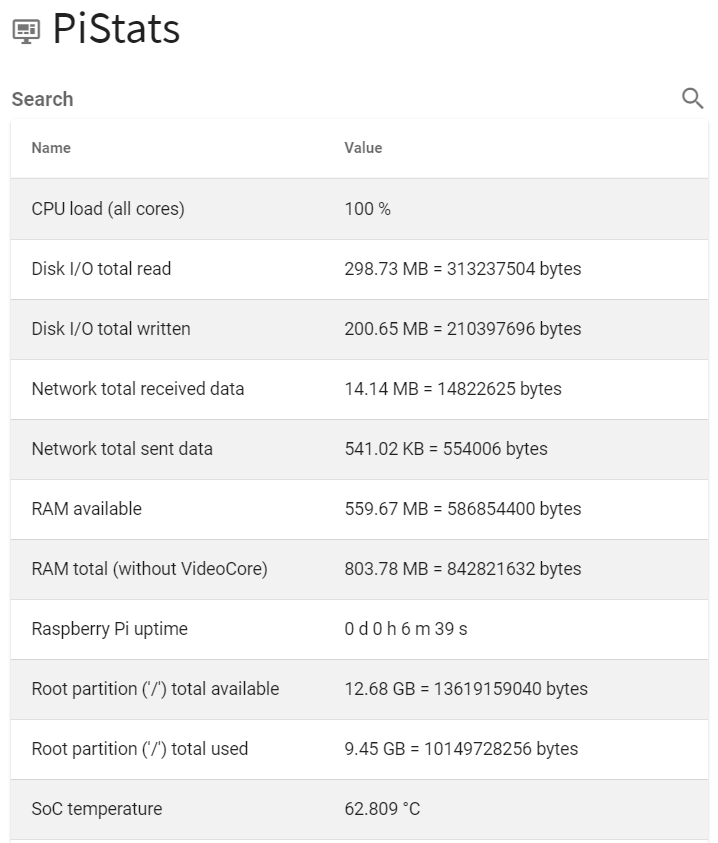Select Root partition total used row
This screenshot has height=843, width=718.
359,749
